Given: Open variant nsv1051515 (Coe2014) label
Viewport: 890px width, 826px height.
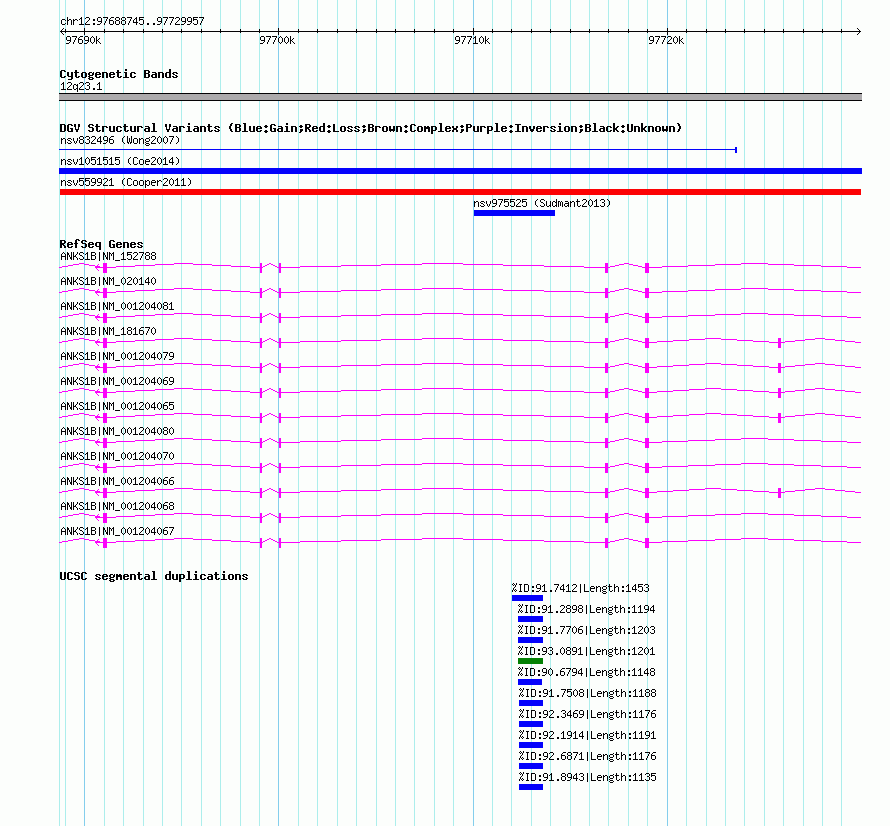Looking at the screenshot, I should pyautogui.click(x=120, y=161).
